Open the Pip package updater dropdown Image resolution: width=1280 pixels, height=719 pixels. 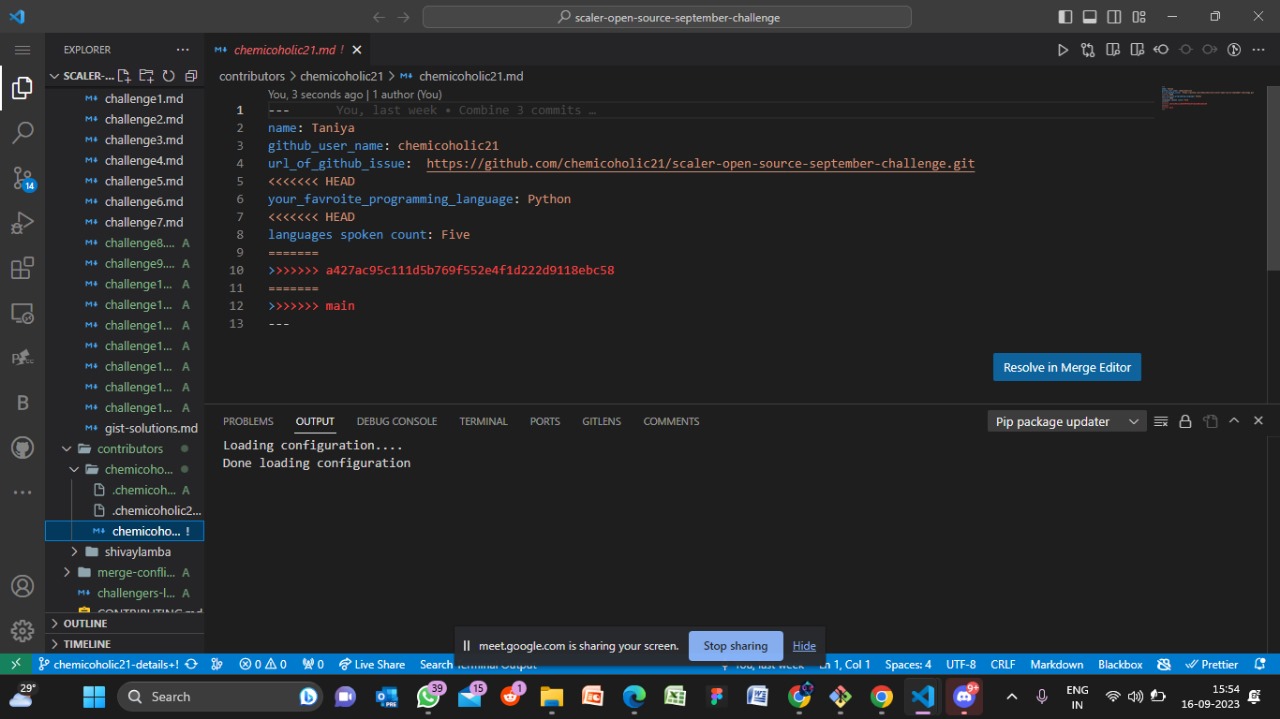[x=1065, y=421]
